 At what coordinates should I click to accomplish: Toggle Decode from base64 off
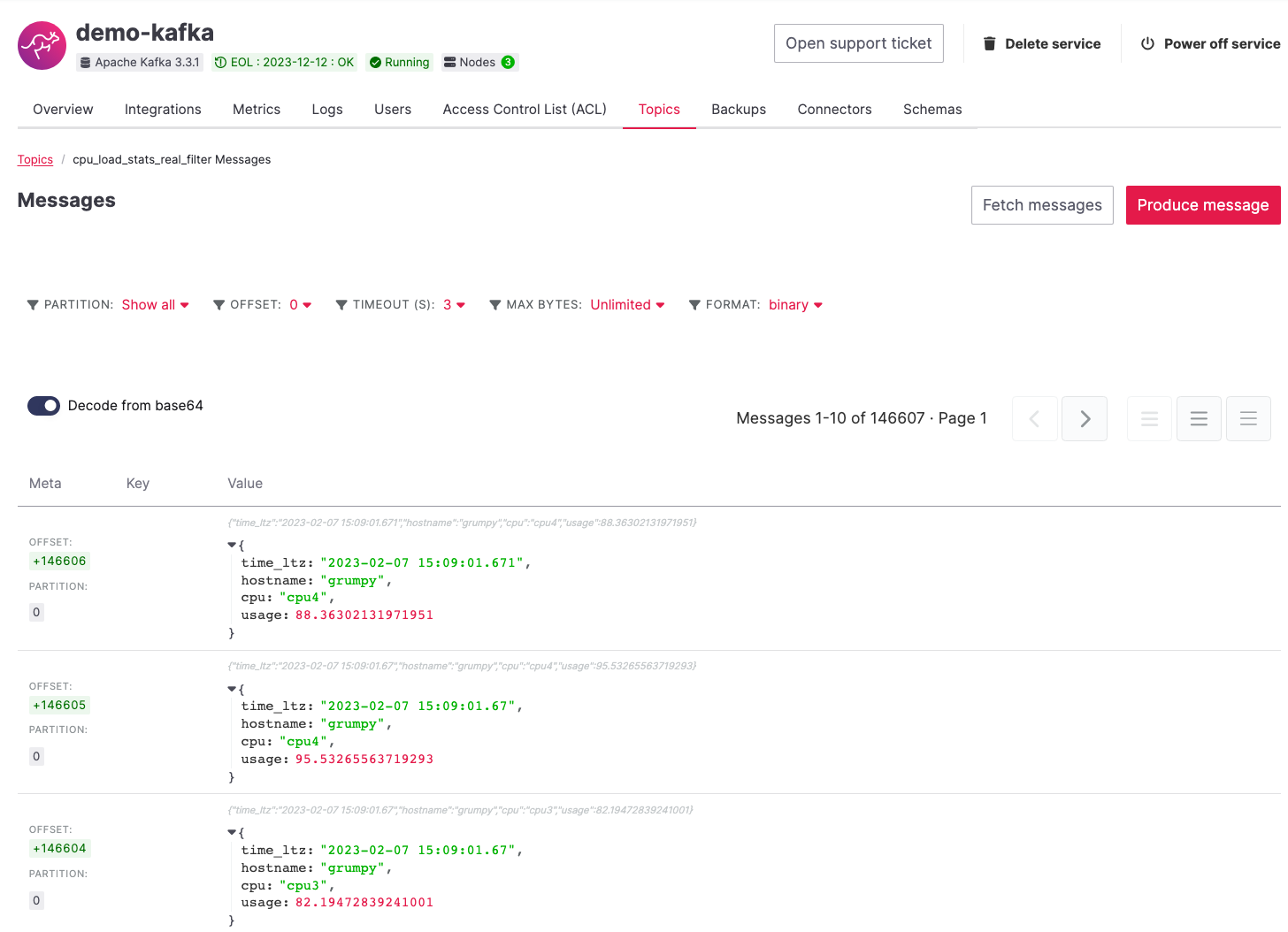point(43,405)
